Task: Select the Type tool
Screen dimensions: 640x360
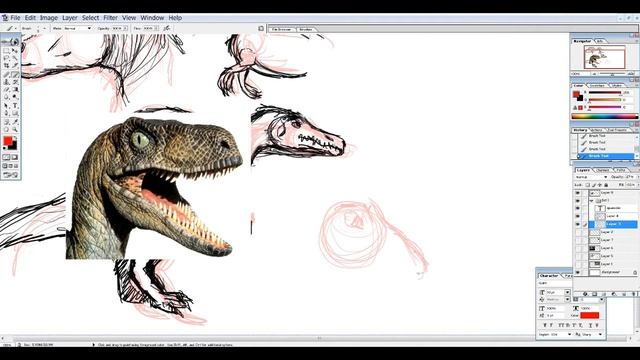Action: [15, 106]
